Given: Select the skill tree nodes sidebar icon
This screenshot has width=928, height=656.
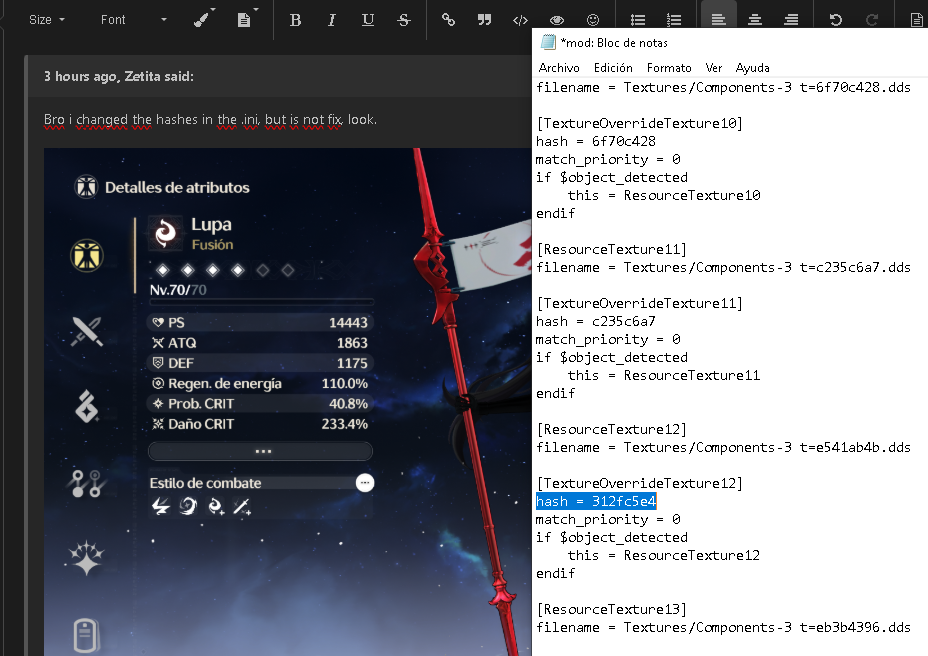Looking at the screenshot, I should [87, 483].
